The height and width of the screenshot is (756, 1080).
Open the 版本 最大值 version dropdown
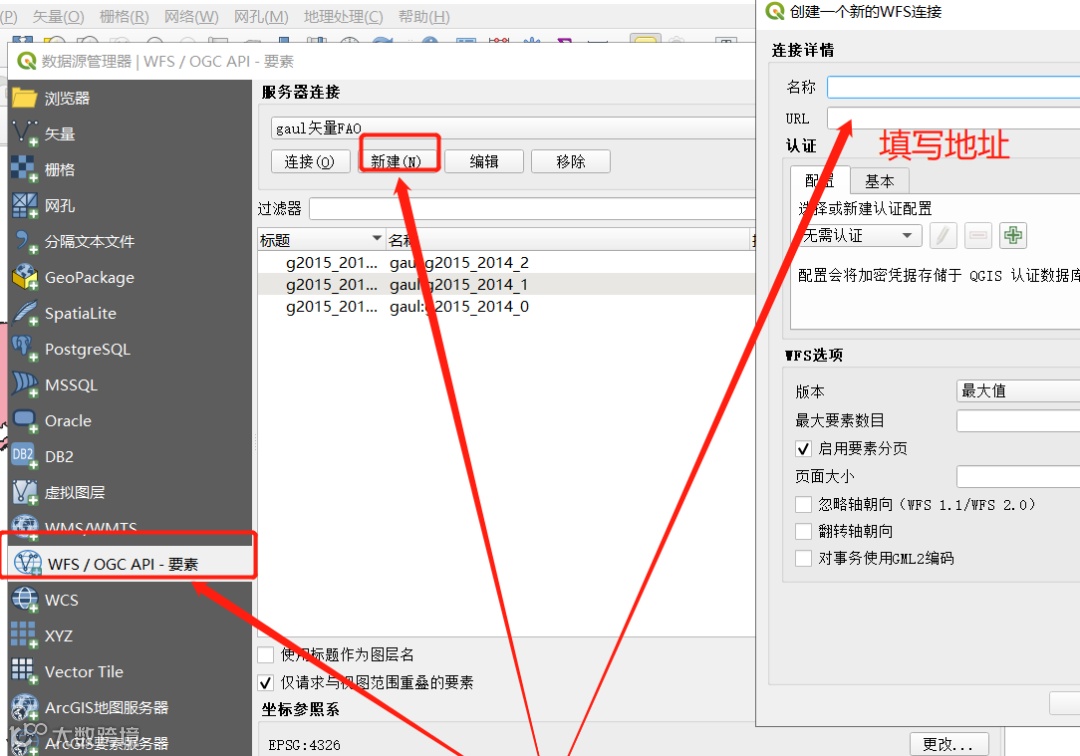click(x=1018, y=391)
